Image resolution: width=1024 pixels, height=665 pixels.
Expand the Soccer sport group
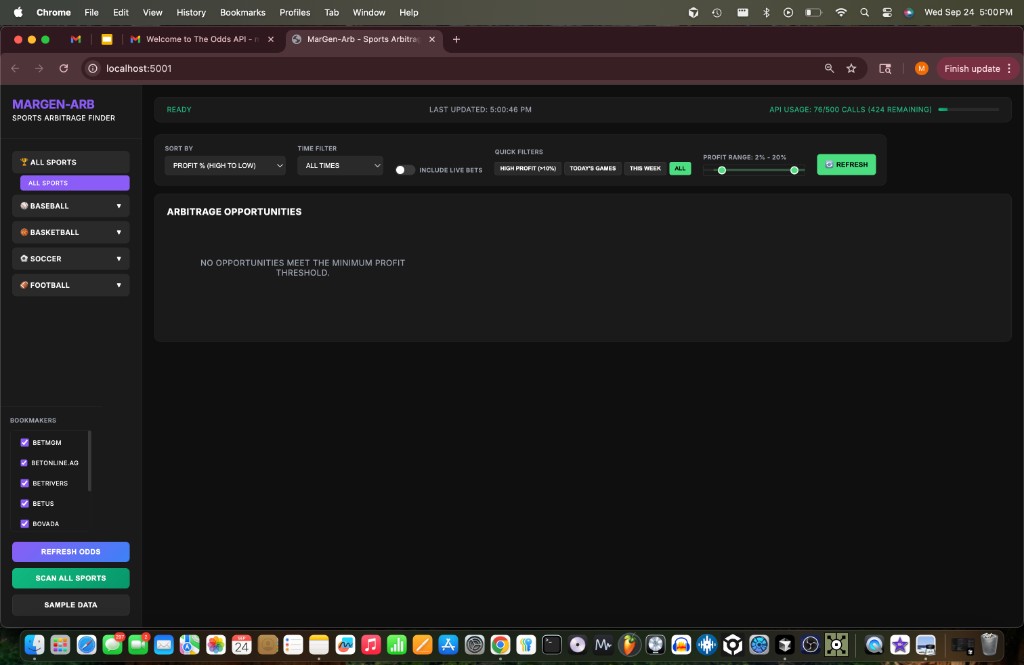point(71,259)
